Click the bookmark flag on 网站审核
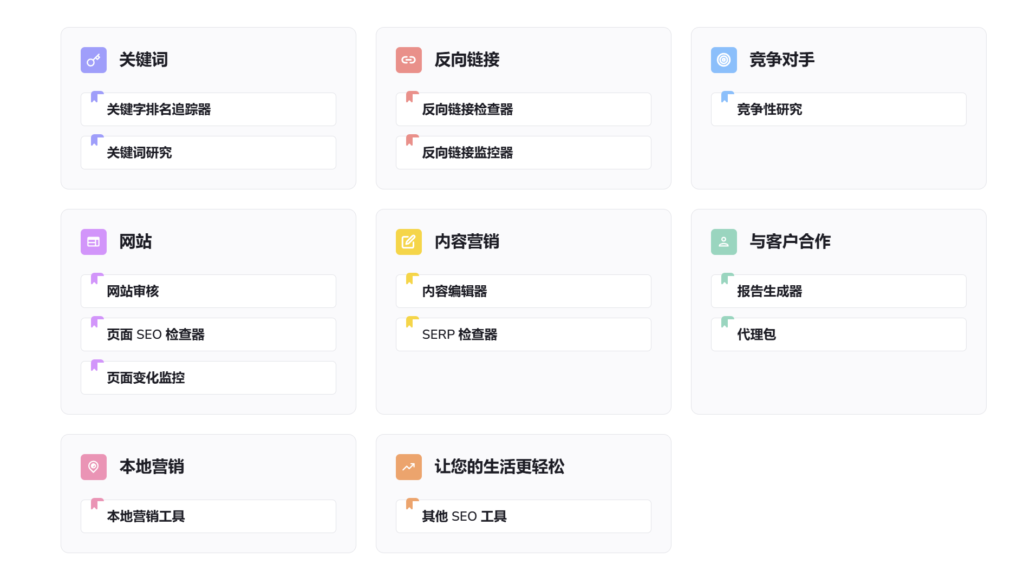 point(97,279)
